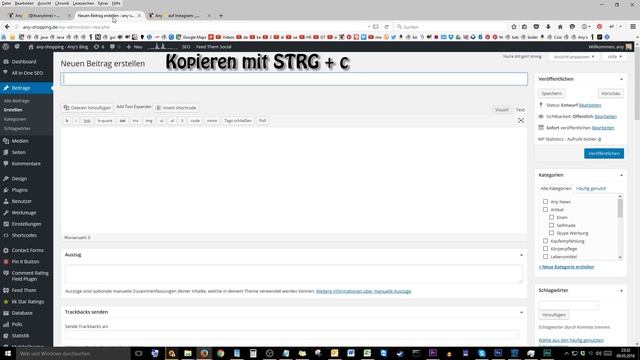Bookmark this page with the star icon
This screenshot has height=360, width=640.
[514, 27]
